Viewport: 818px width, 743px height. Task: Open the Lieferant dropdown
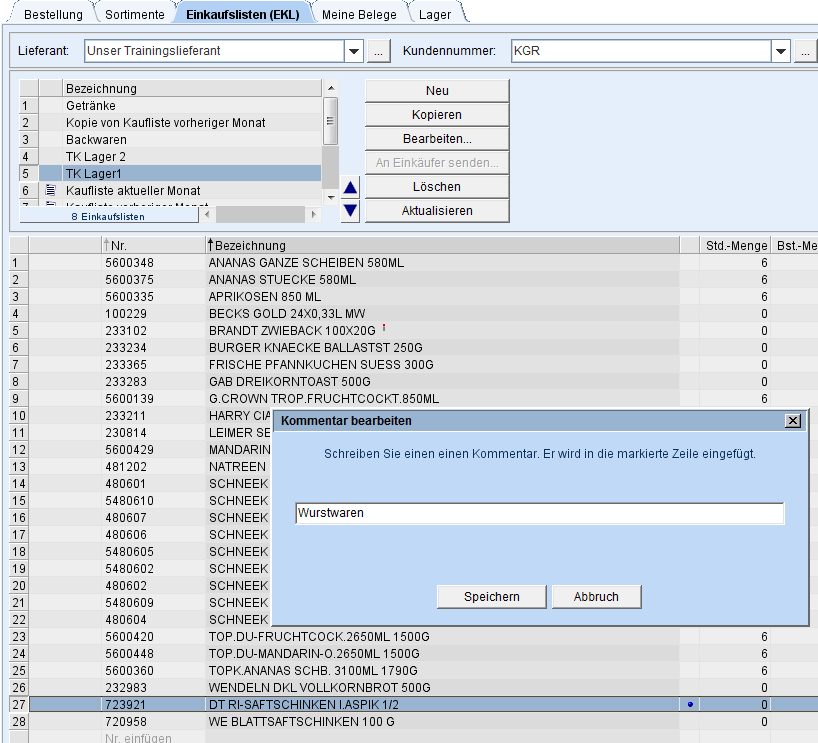click(x=354, y=50)
